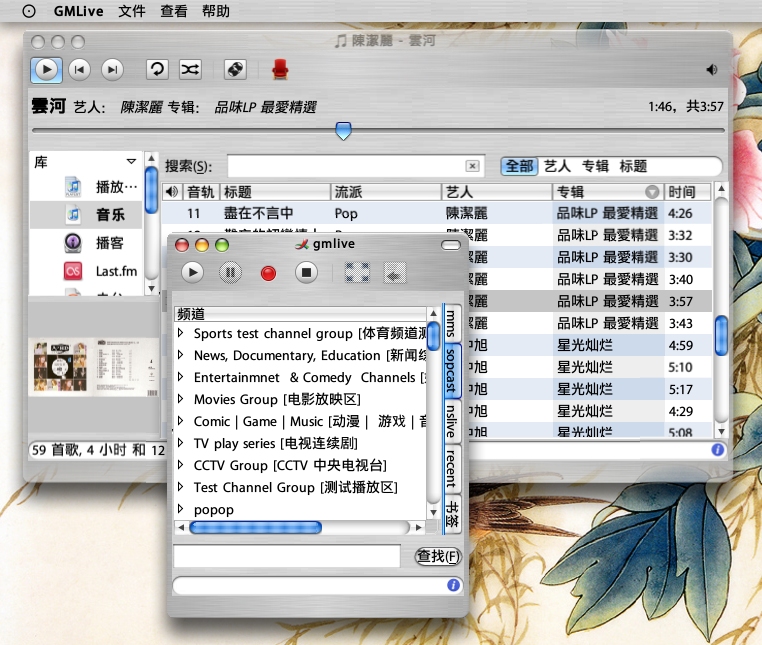Stop playback in the gmlive window

tap(307, 273)
